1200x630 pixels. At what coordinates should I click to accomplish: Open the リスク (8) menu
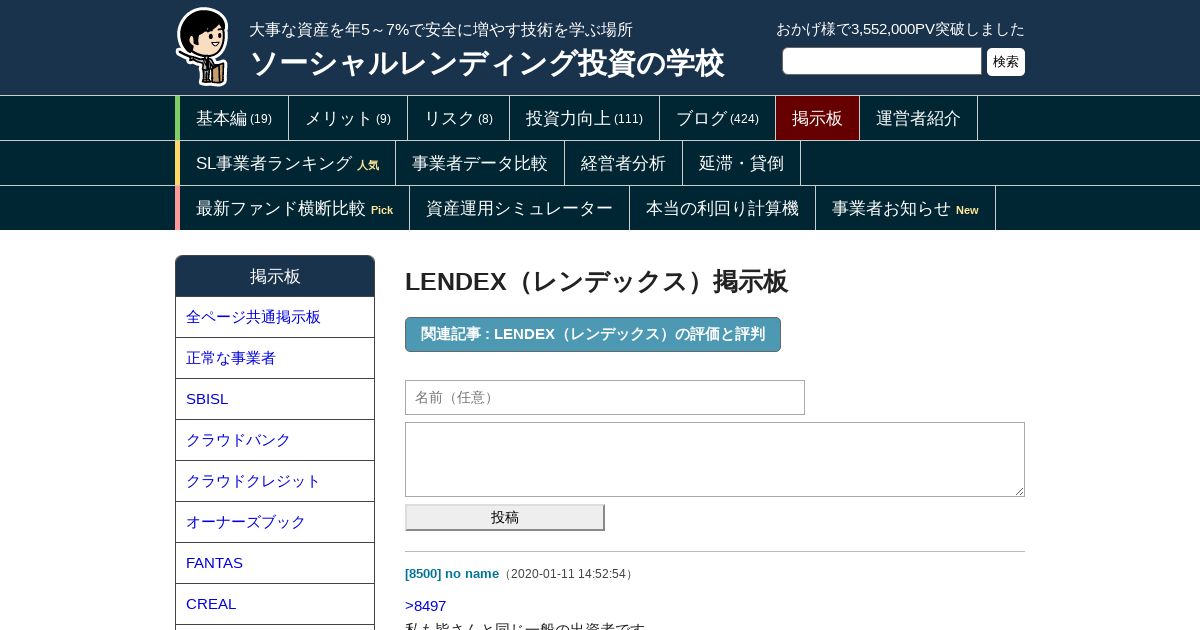458,118
